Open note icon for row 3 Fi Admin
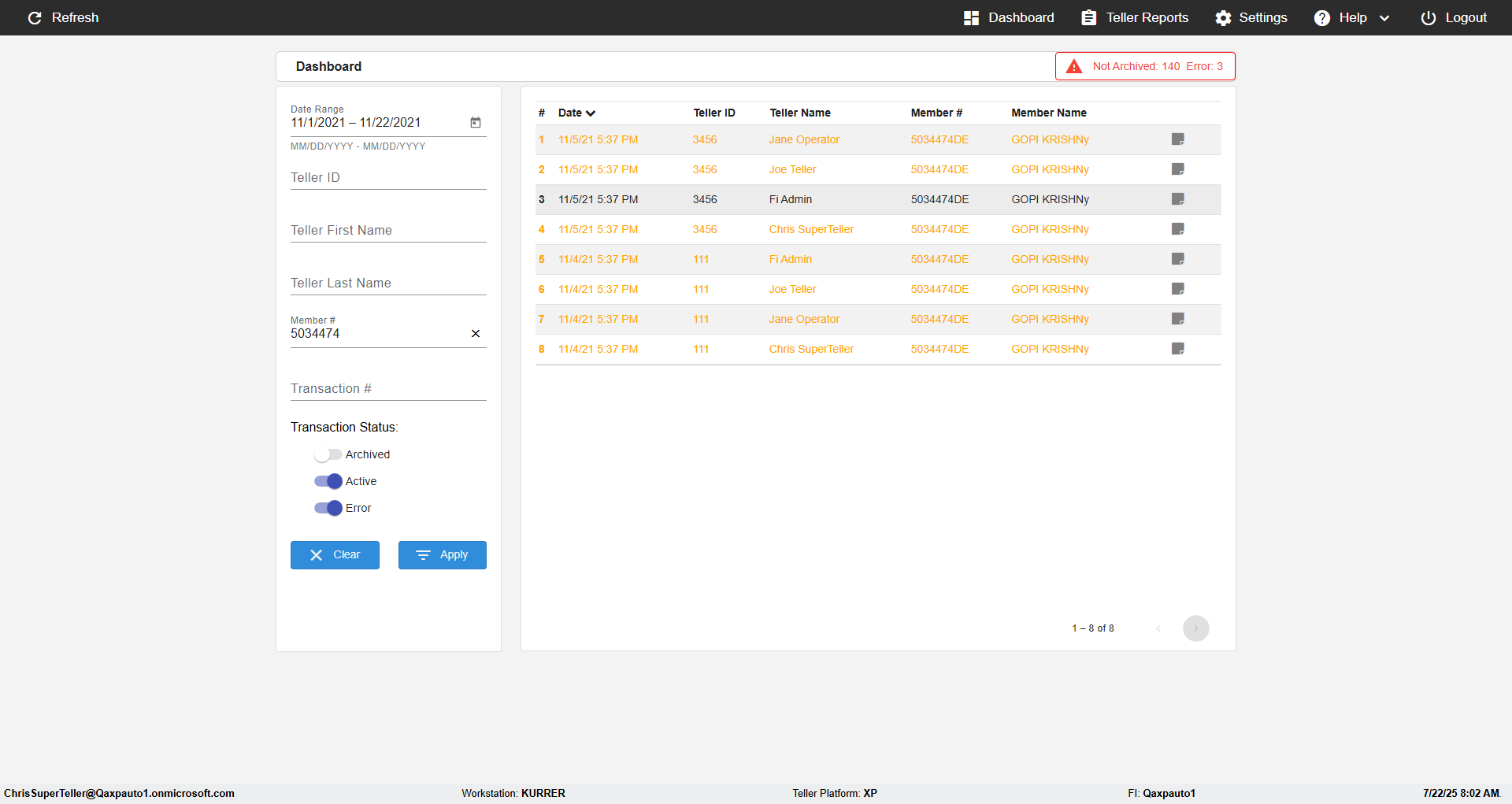The height and width of the screenshot is (804, 1512). tap(1178, 199)
